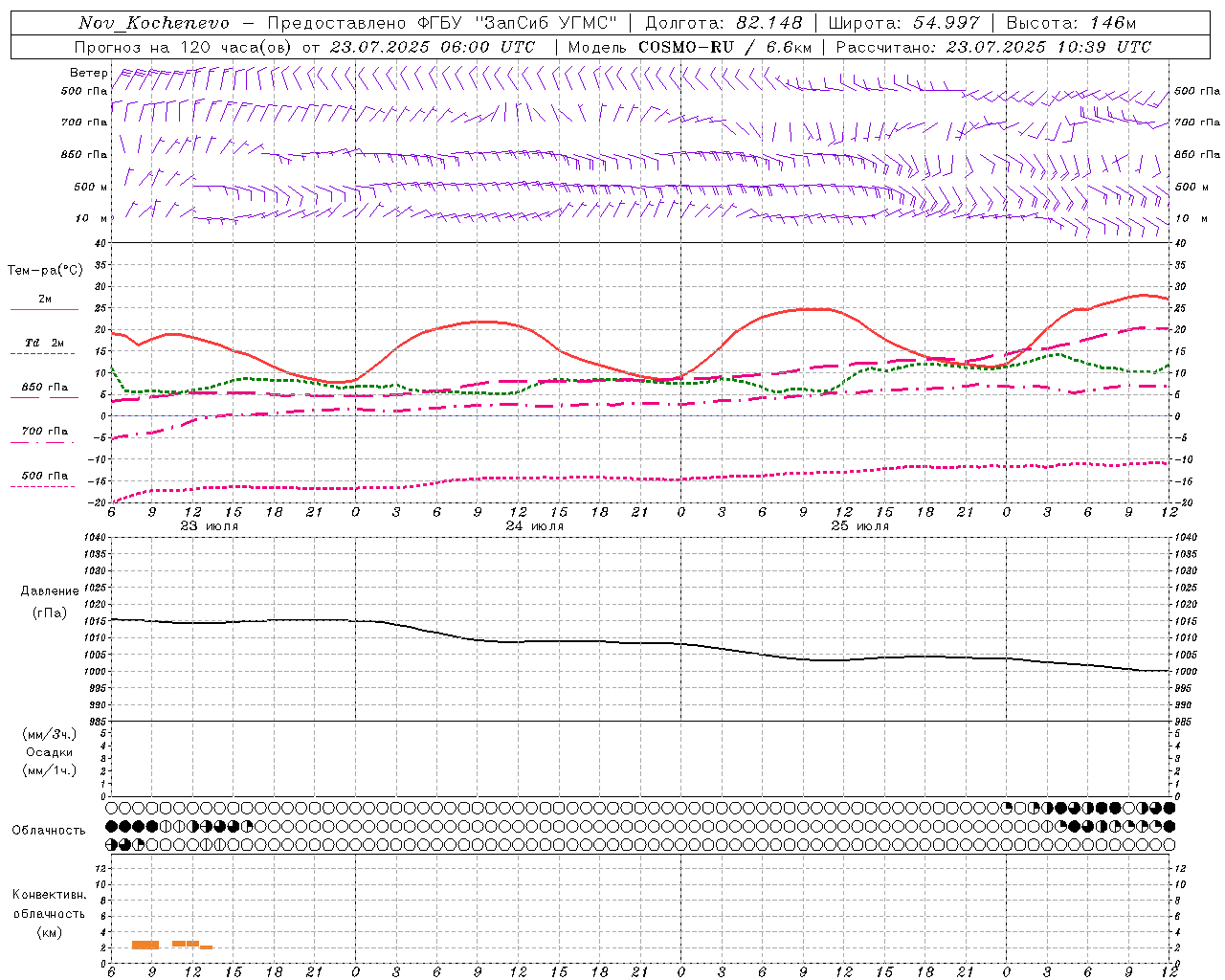Click the Конвективн. convective cloud label

tap(50, 895)
